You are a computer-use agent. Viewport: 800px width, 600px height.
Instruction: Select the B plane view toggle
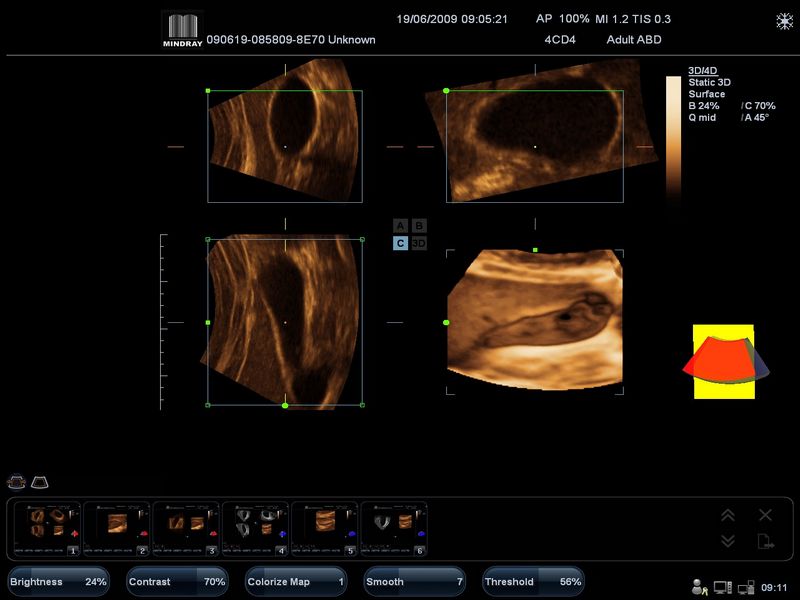tap(419, 226)
